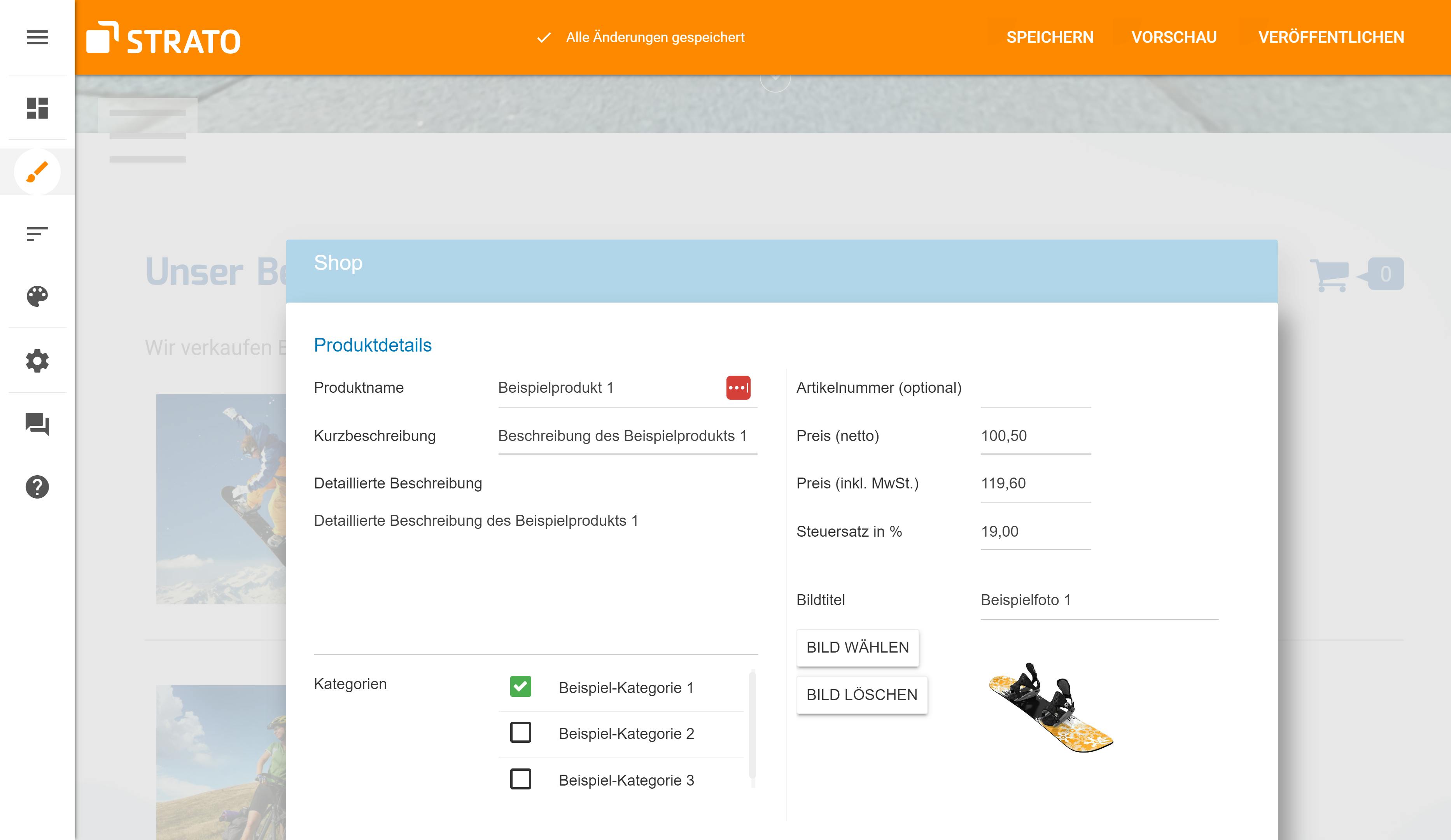Click the red options icon next to Produktname
This screenshot has height=840, width=1451.
coord(740,387)
